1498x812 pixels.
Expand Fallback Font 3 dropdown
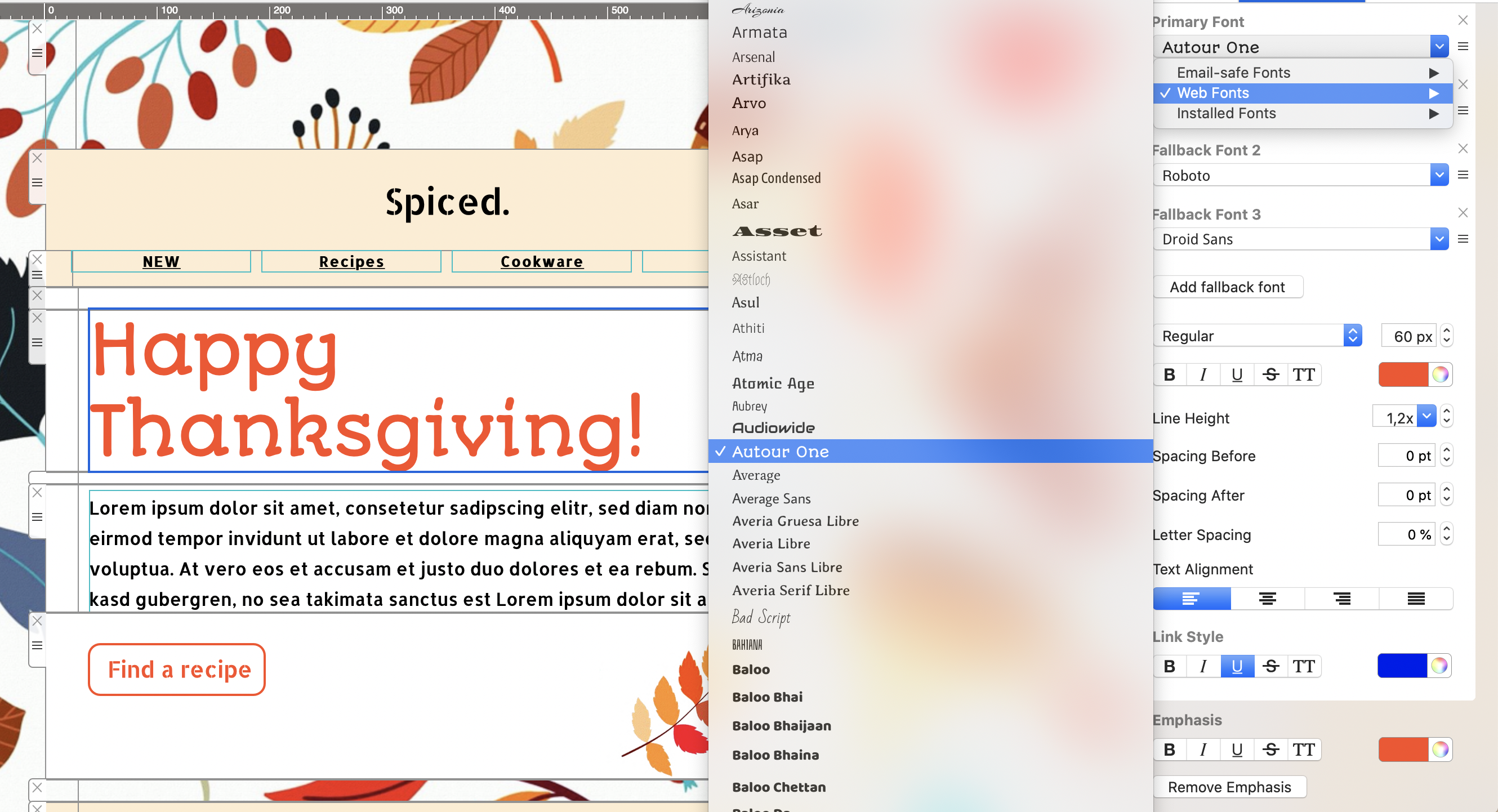coord(1438,239)
